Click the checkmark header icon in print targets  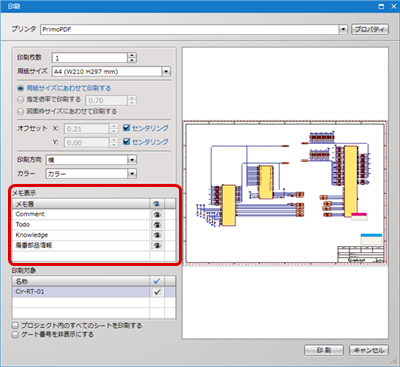click(x=157, y=281)
